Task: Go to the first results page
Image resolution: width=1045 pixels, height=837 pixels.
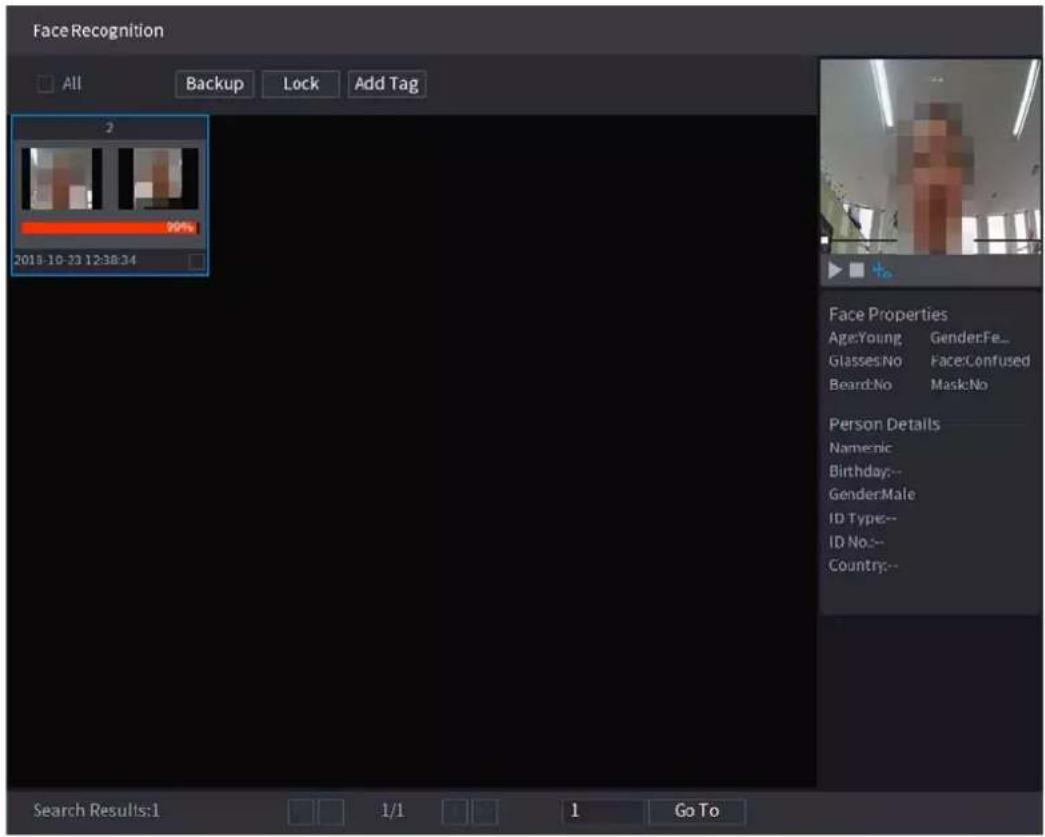Action: pos(301,812)
